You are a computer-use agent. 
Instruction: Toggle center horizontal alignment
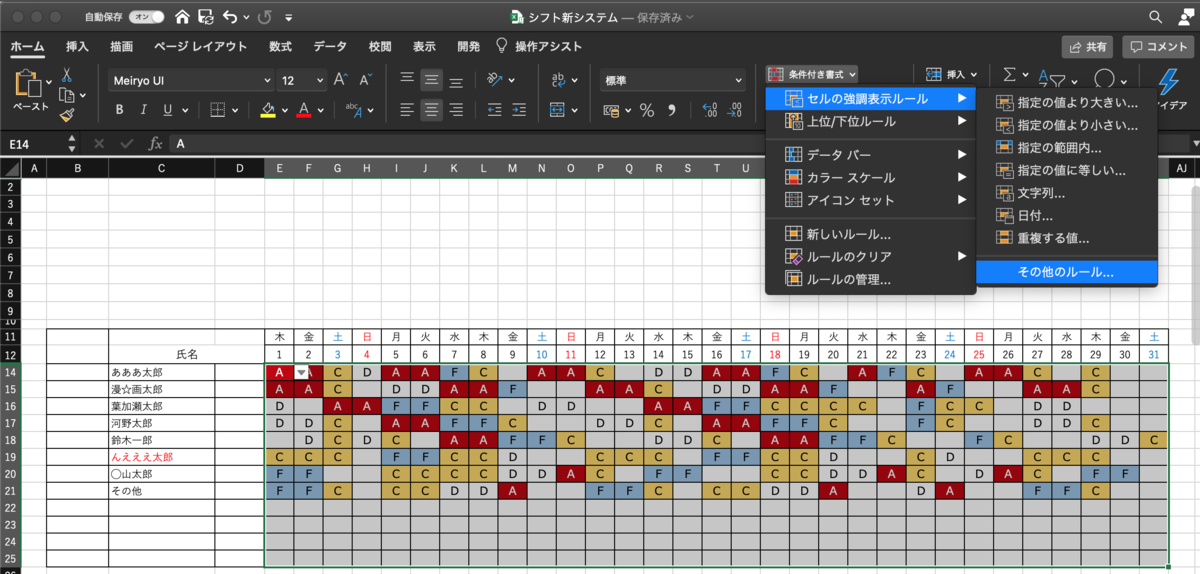(x=432, y=110)
